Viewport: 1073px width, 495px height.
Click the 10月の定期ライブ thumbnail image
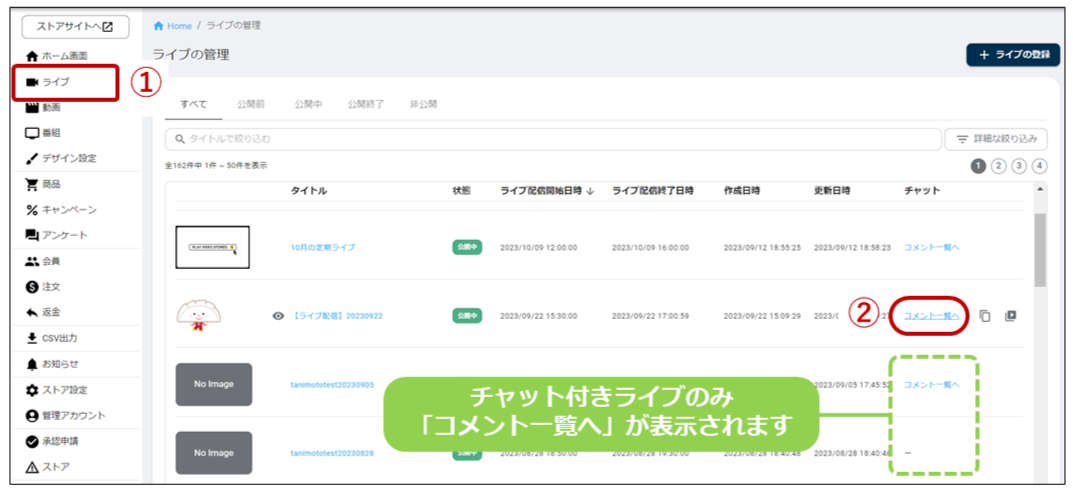(x=212, y=247)
